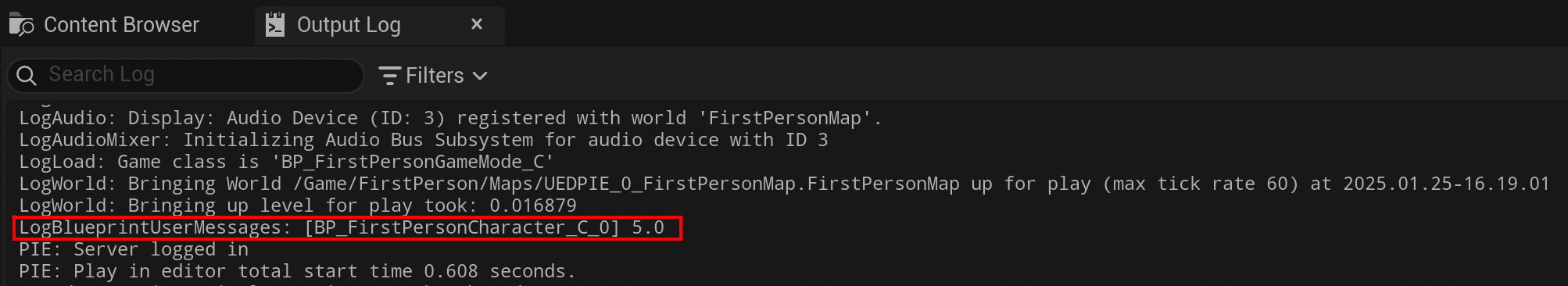The width and height of the screenshot is (1568, 286).
Task: Click the Output Log terminal icon
Action: pyautogui.click(x=275, y=25)
